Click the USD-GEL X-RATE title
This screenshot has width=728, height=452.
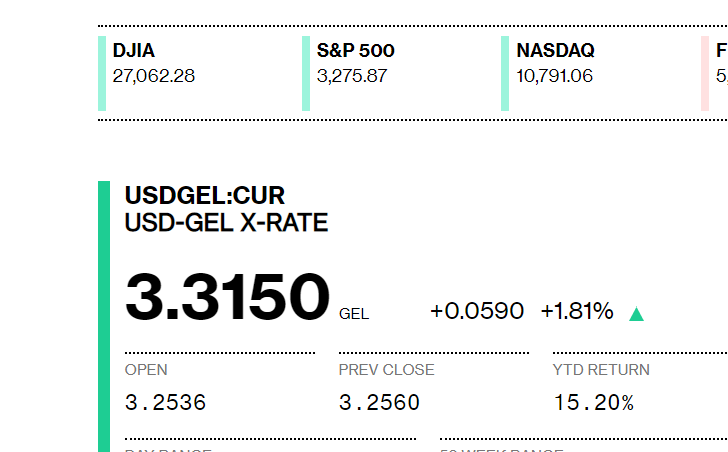point(226,223)
